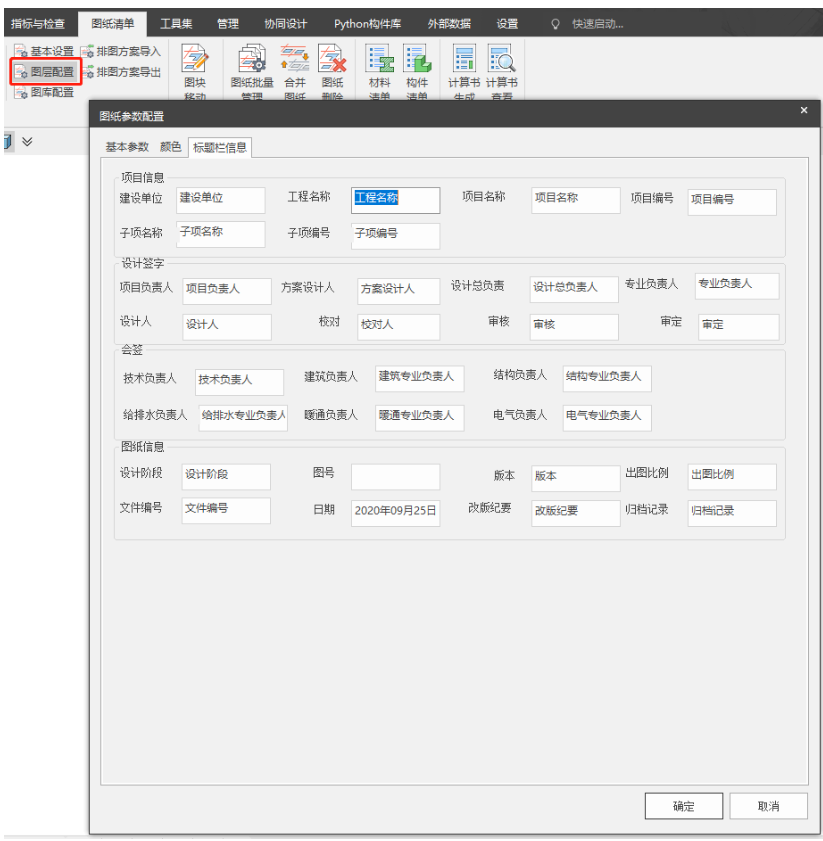
Task: Open the 颜色 tab in the dialog
Action: pos(171,147)
